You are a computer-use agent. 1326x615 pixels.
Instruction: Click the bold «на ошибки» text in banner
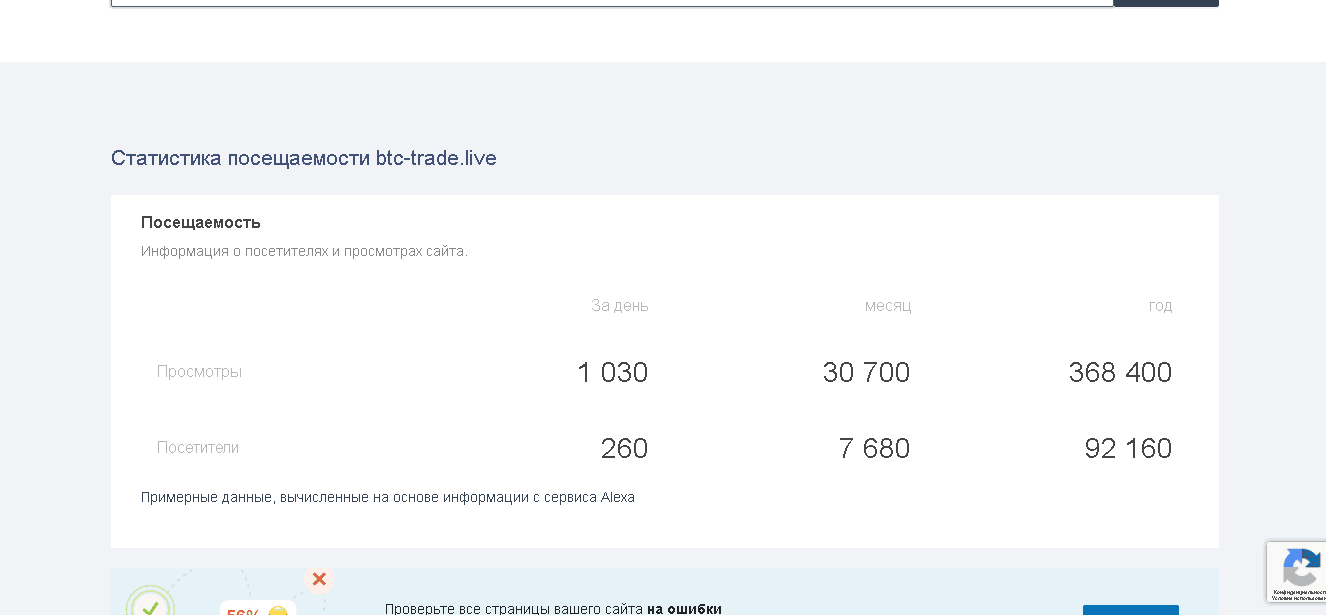pyautogui.click(x=684, y=609)
